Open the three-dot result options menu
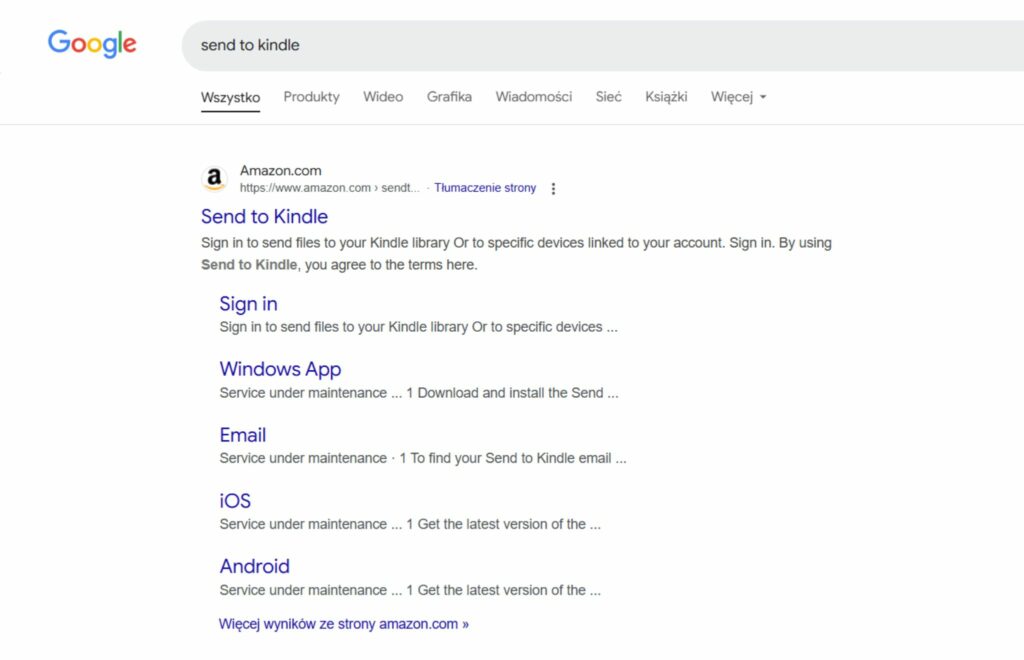Image resolution: width=1024 pixels, height=660 pixels. 553,189
